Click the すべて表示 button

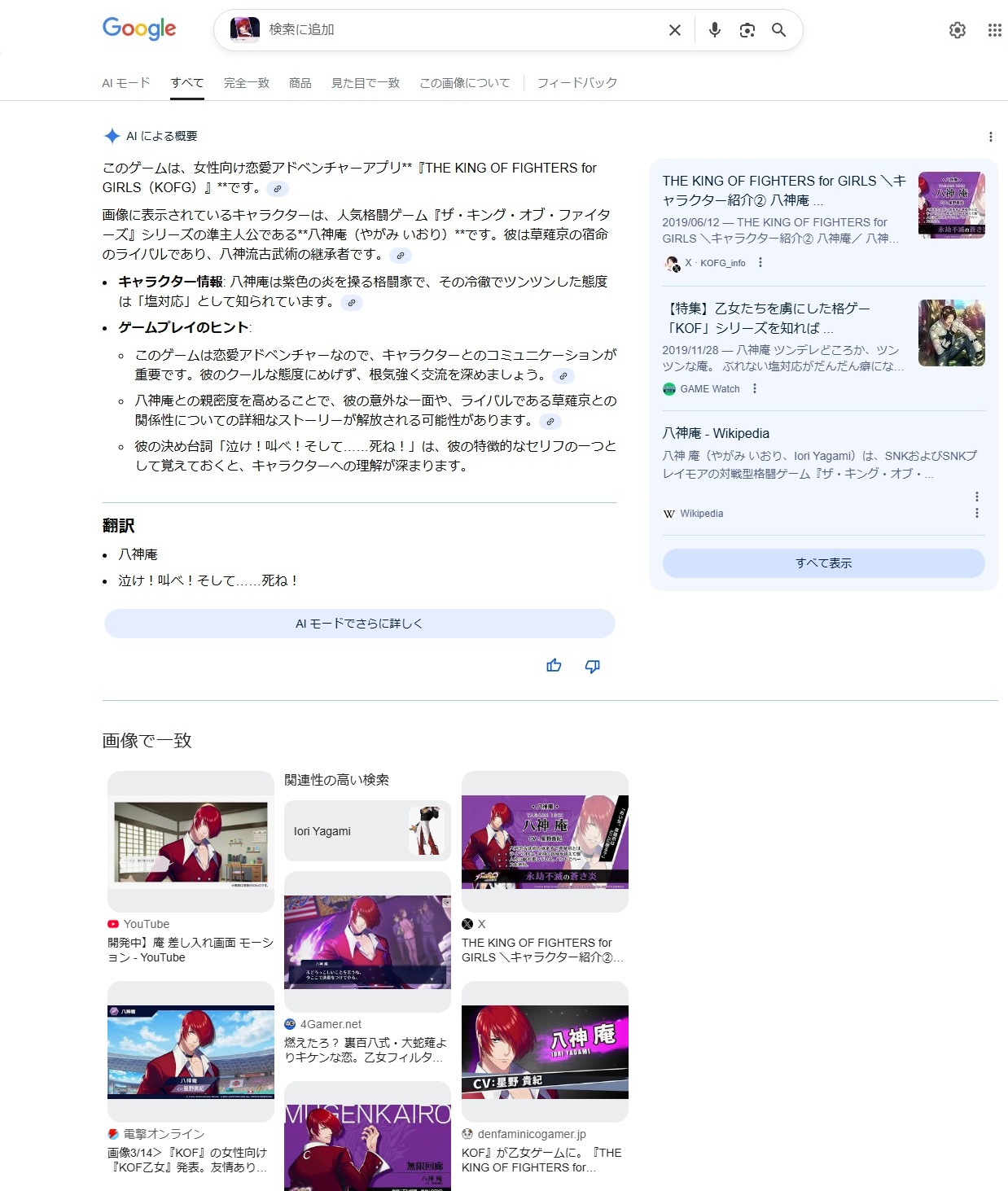click(x=823, y=563)
